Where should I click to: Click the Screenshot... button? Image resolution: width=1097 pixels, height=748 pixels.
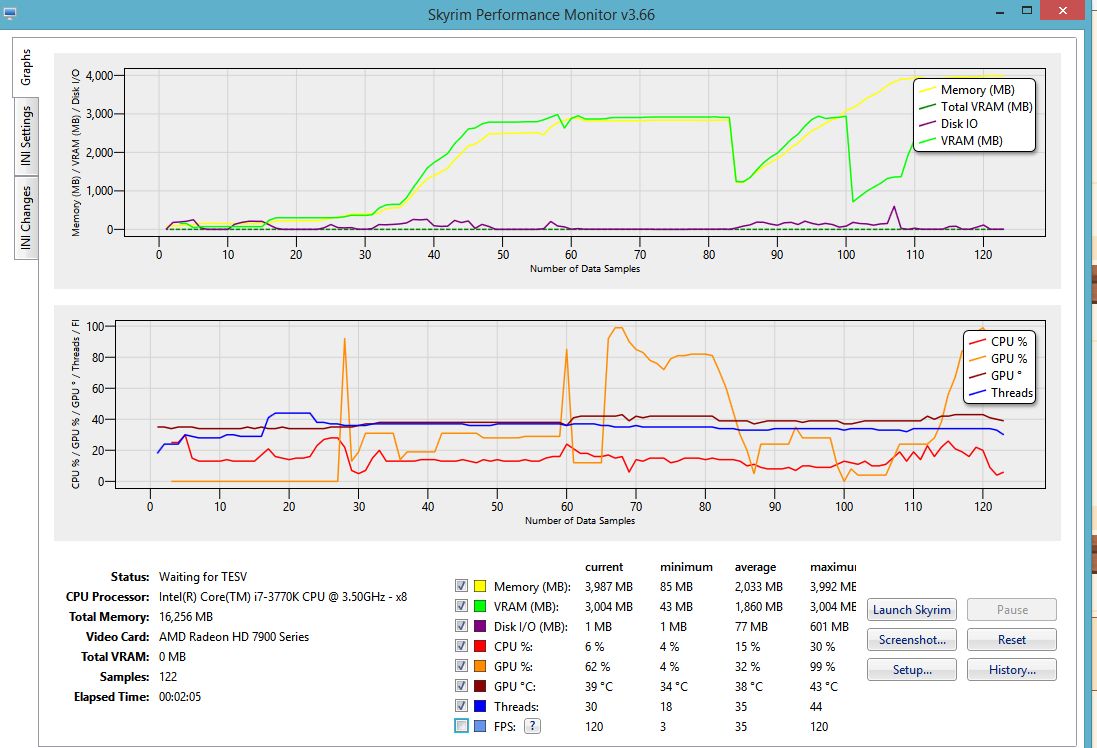point(911,640)
